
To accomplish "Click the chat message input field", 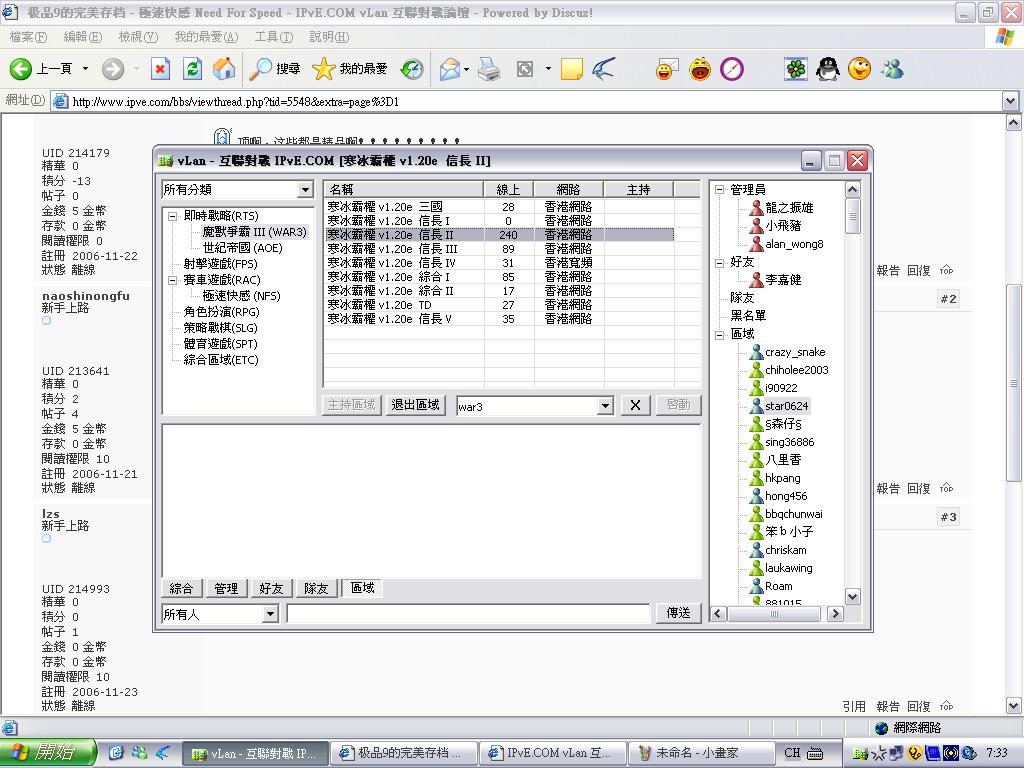I will (x=468, y=613).
